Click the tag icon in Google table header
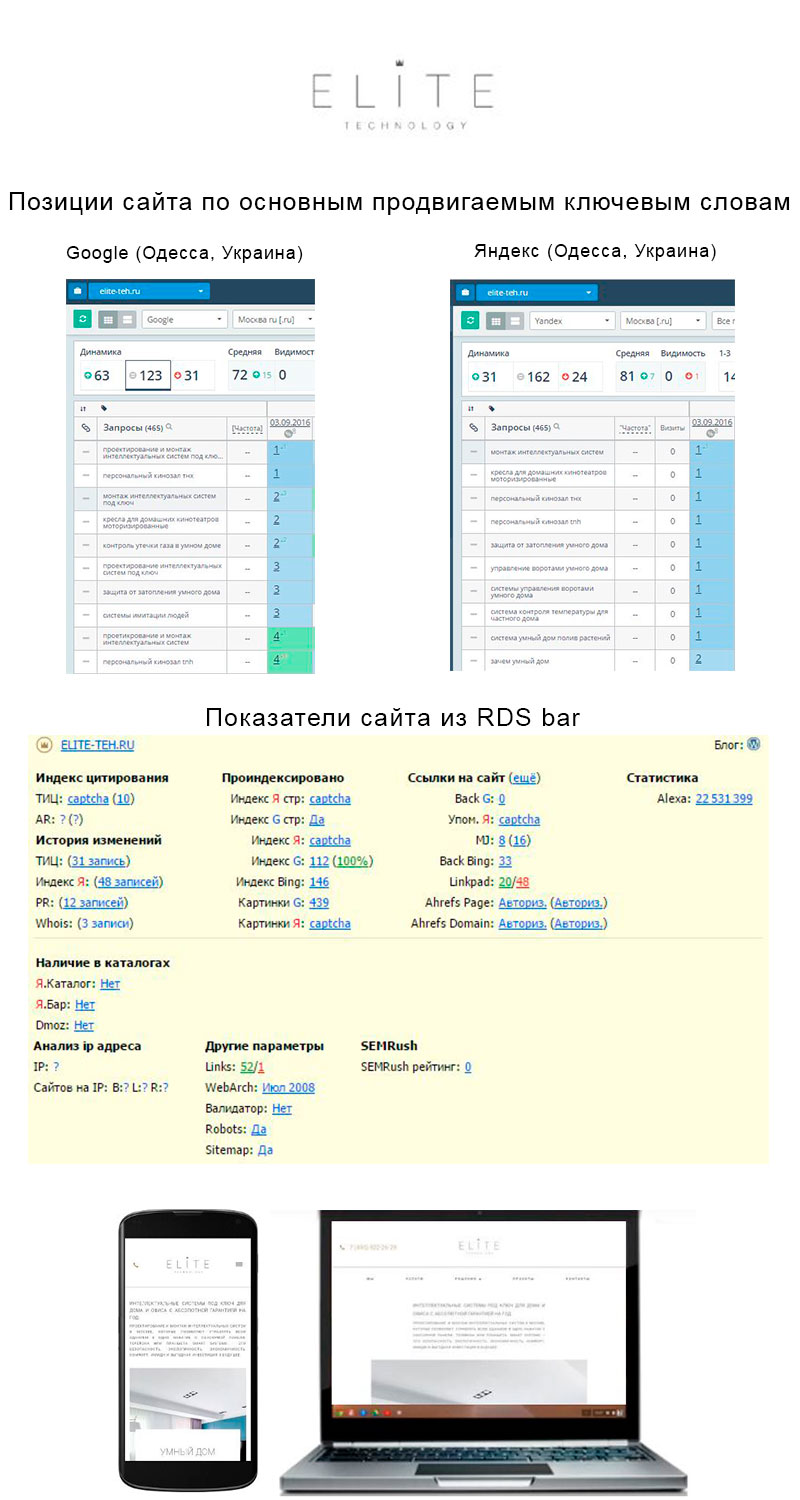 (x=103, y=408)
